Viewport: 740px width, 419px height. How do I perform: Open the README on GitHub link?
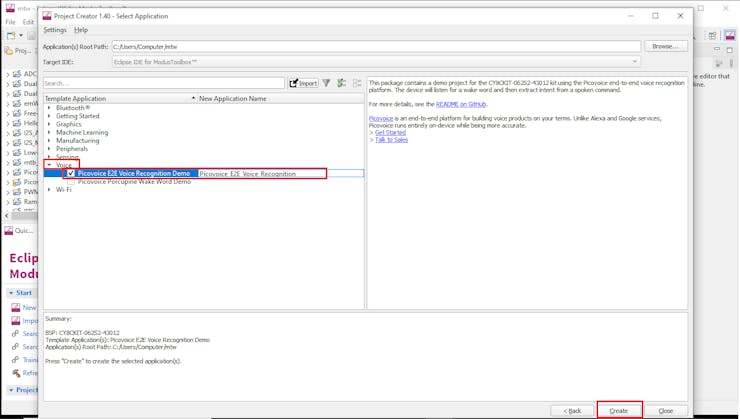pyautogui.click(x=461, y=104)
